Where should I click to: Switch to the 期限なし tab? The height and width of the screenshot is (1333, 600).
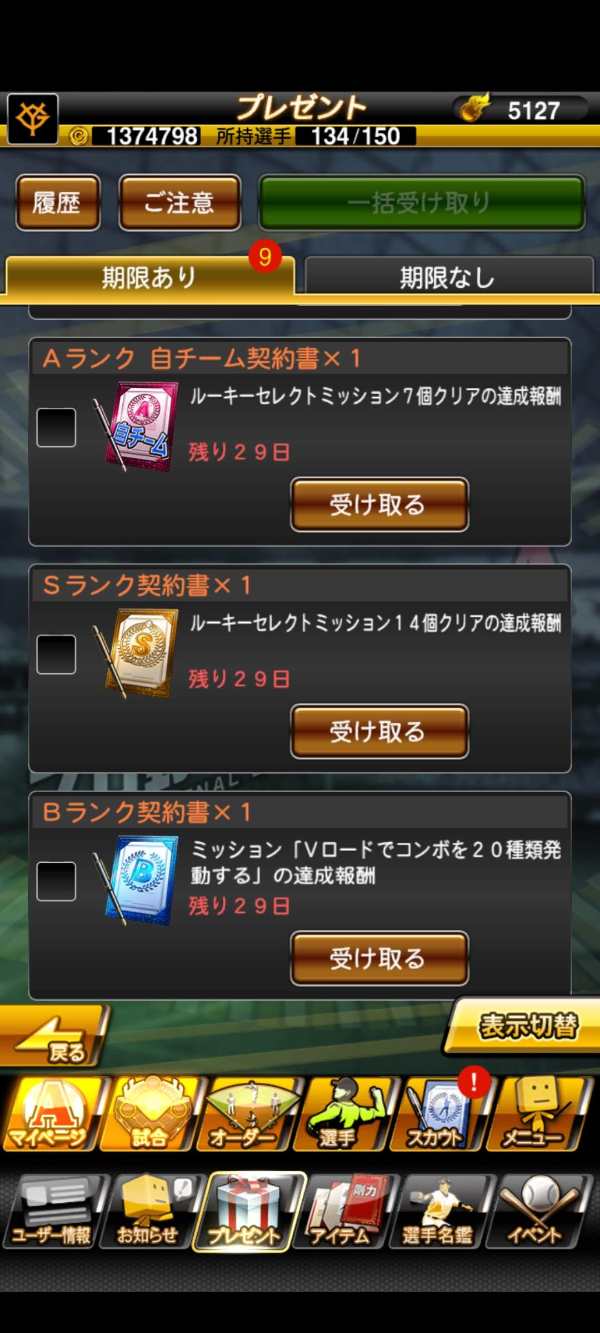pos(447,277)
